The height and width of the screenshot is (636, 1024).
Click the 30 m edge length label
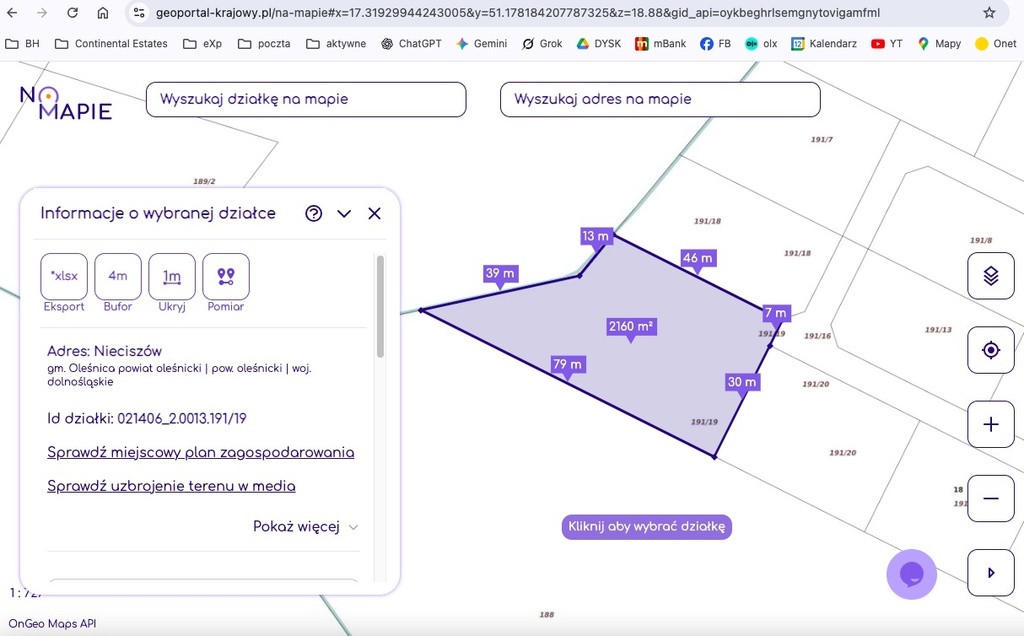[742, 382]
